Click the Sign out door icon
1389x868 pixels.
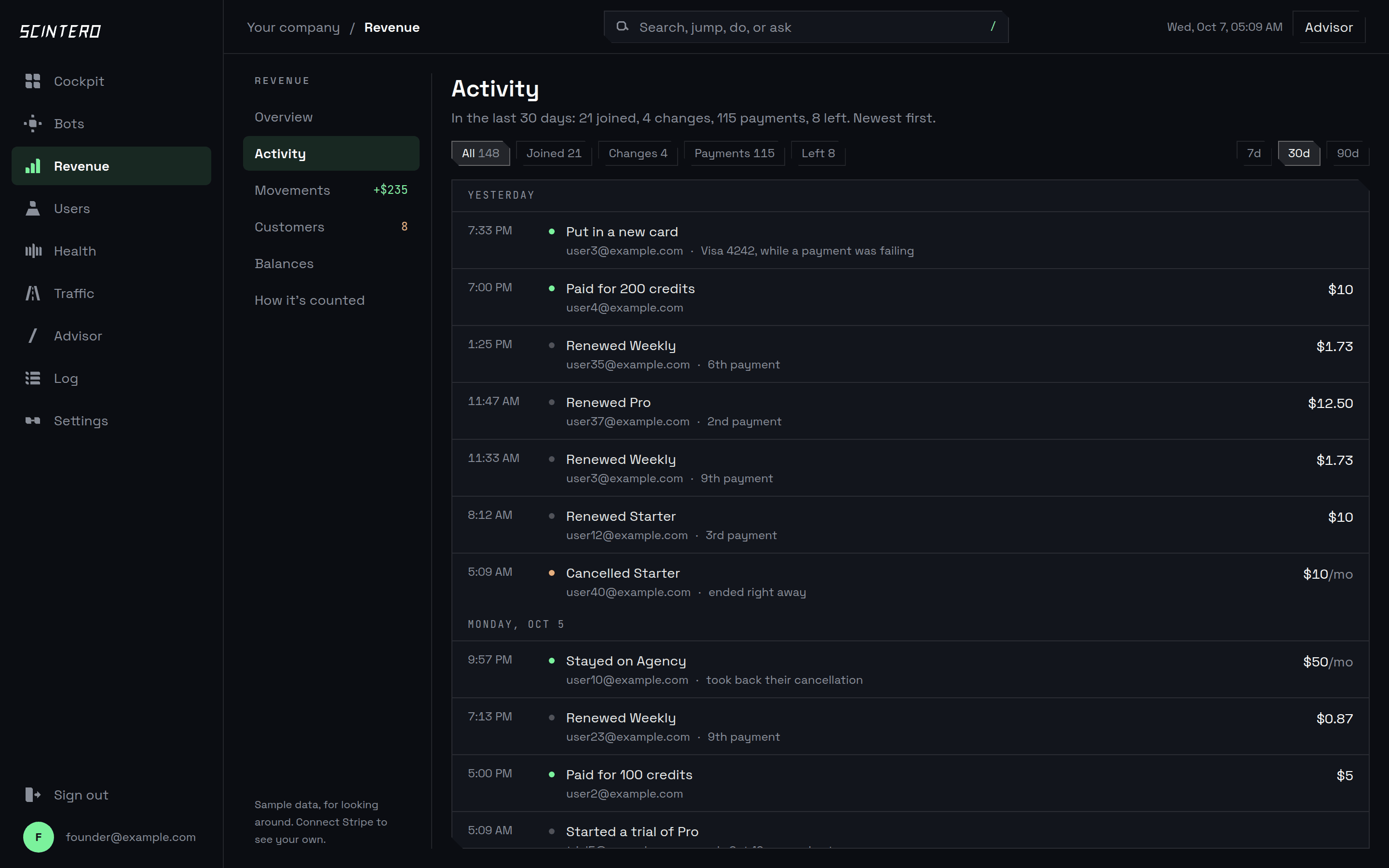click(33, 795)
